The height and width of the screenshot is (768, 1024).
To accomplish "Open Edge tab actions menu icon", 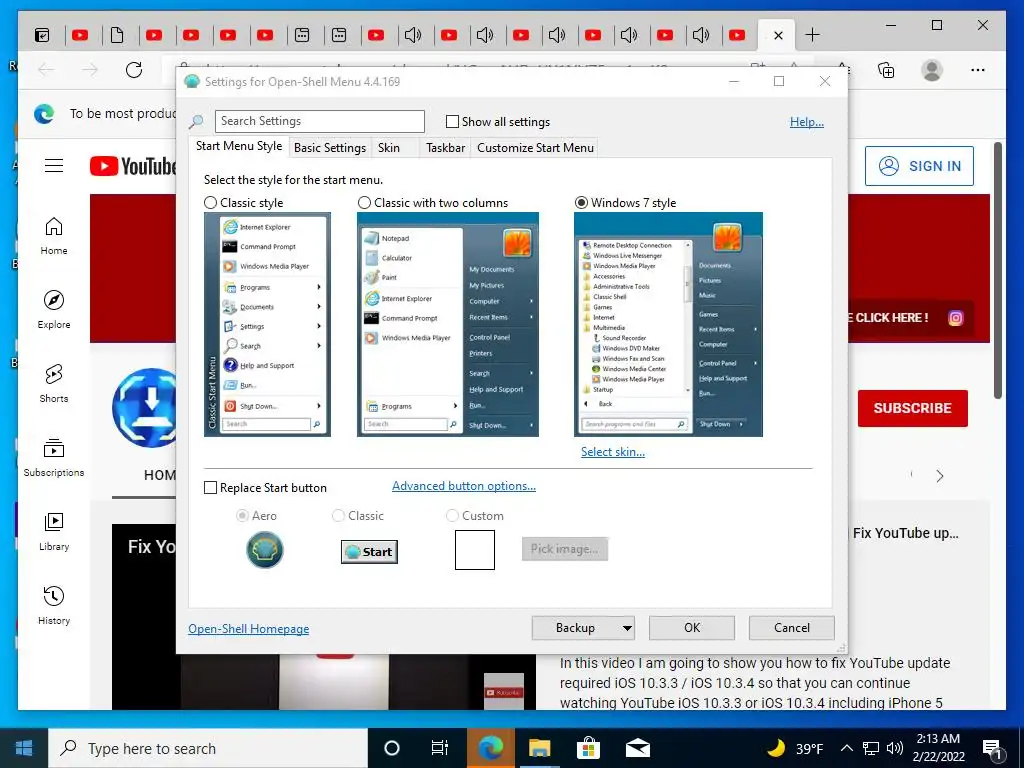I will 41,35.
